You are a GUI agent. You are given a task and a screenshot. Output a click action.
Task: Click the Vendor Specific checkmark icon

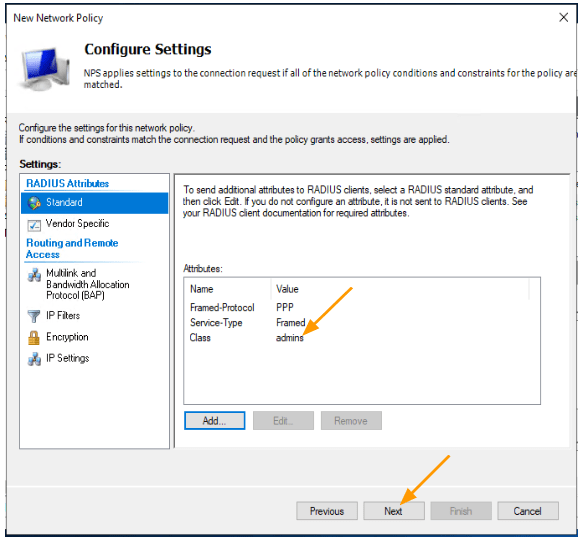point(34,225)
